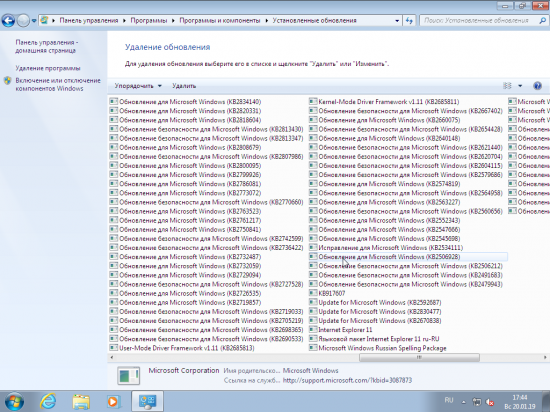Click the horizontal scrollbar thumb
Viewport: 550px width, 412px height.
point(419,357)
